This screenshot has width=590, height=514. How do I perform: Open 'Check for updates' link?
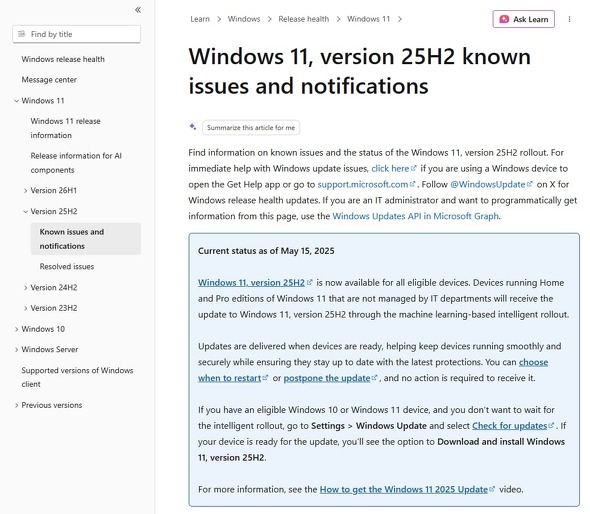[513, 426]
